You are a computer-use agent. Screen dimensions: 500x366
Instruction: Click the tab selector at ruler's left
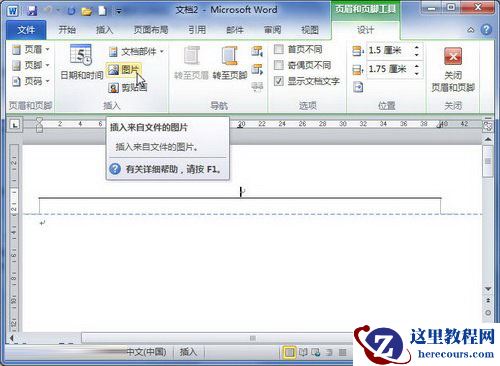point(14,125)
